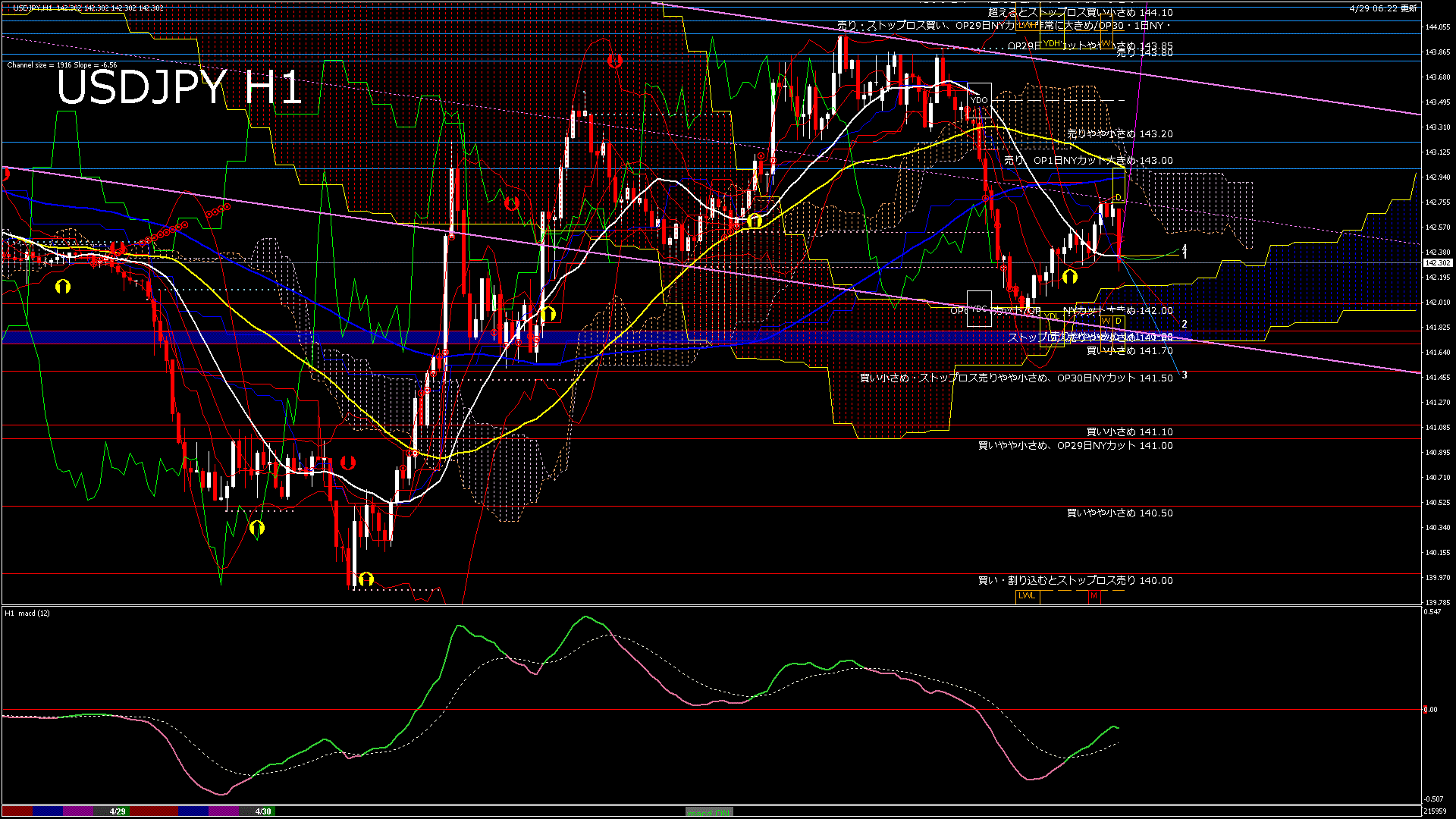
Task: Click the YDL yellow label box
Action: pos(1051,316)
